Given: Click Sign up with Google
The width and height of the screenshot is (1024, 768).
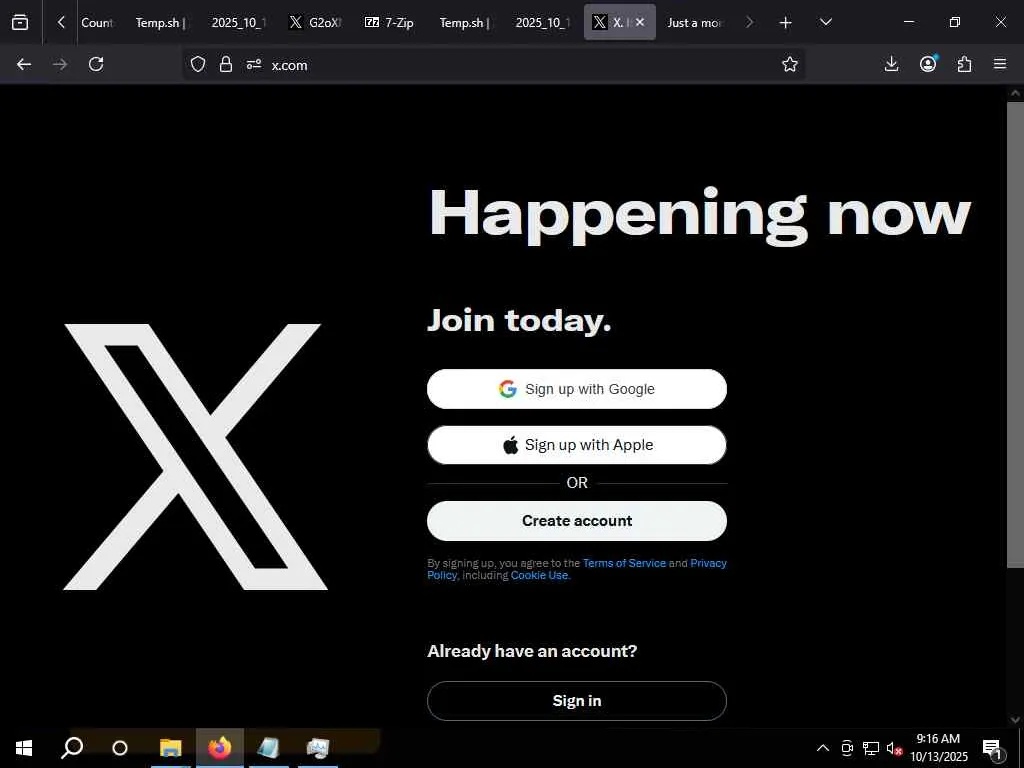Looking at the screenshot, I should (577, 389).
